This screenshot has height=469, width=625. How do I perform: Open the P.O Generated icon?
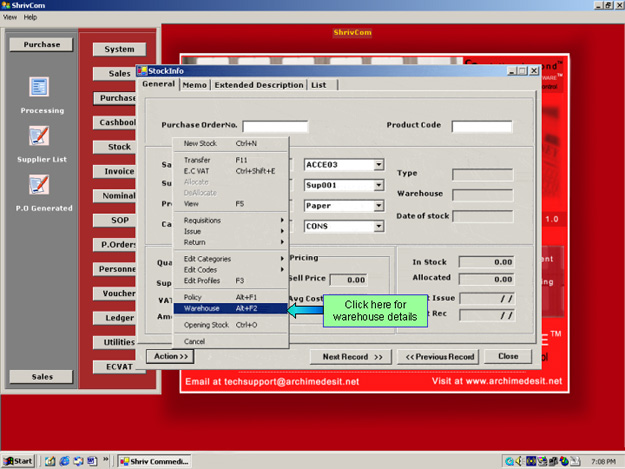(x=40, y=185)
